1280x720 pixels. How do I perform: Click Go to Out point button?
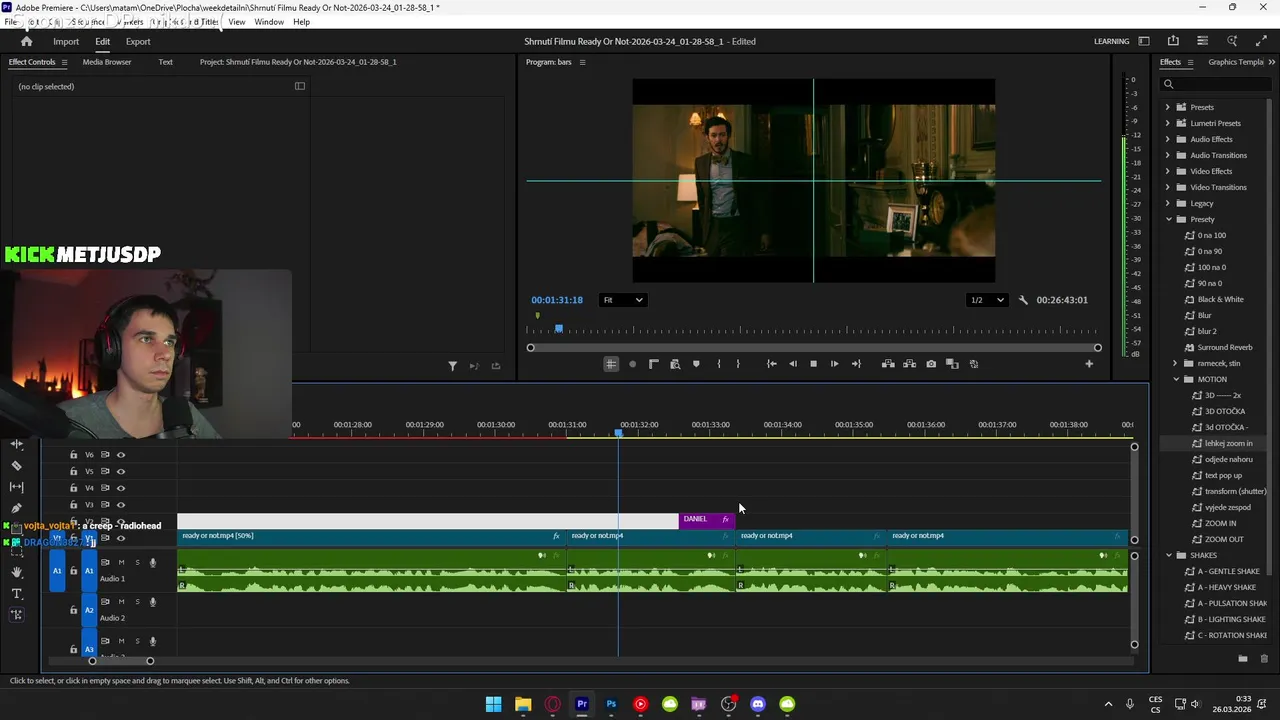pos(856,364)
